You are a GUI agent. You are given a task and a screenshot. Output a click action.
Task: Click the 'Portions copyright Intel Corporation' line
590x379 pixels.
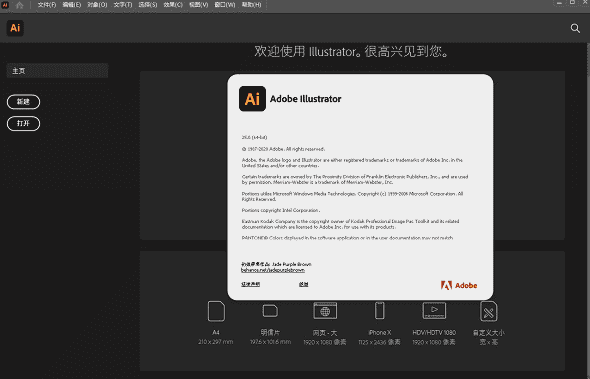pos(281,210)
